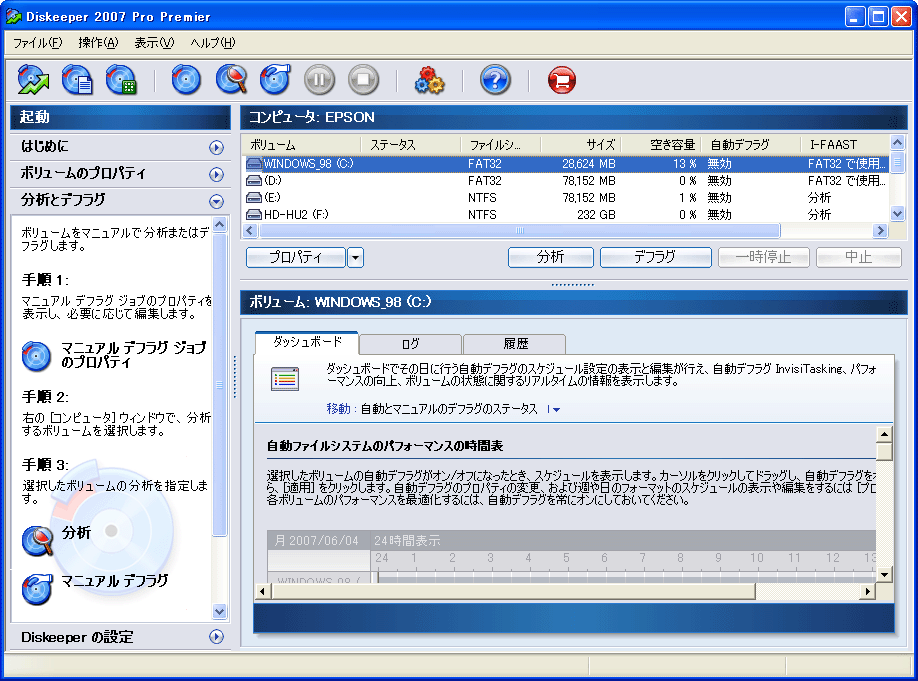Click the drive icon for WINDOWS_98 (C:)
Viewport: 918px width, 681px height.
(254, 164)
